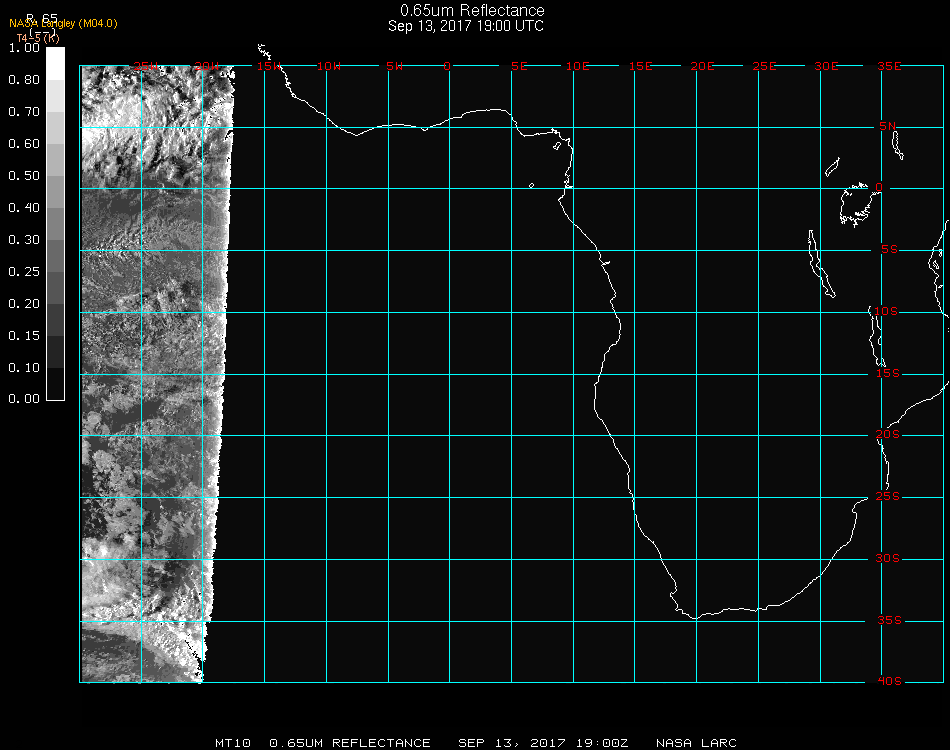Click the 'NASA LARC' footer text
Screen dimensions: 950x750
(x=696, y=743)
